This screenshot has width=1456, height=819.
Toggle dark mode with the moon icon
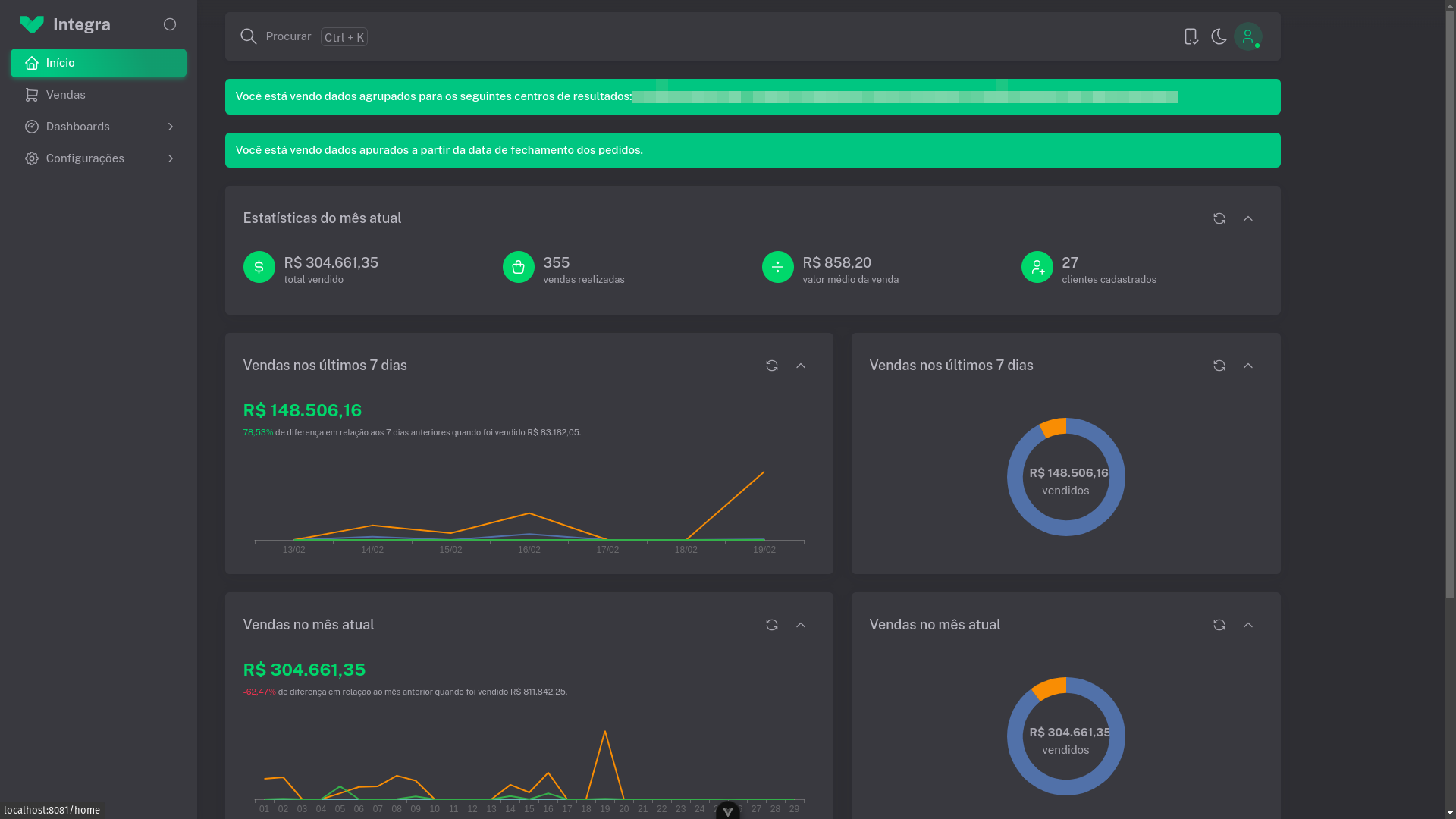tap(1219, 36)
